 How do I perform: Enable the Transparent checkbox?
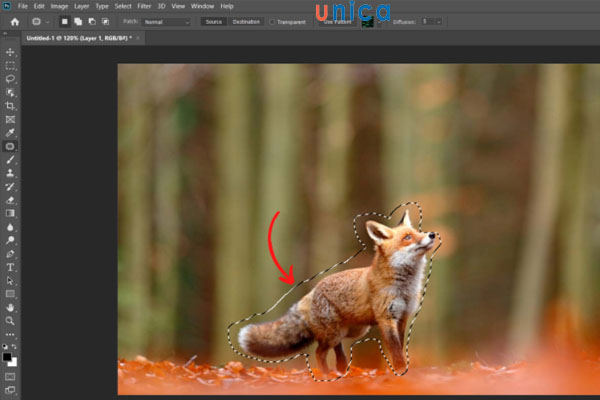(x=272, y=21)
